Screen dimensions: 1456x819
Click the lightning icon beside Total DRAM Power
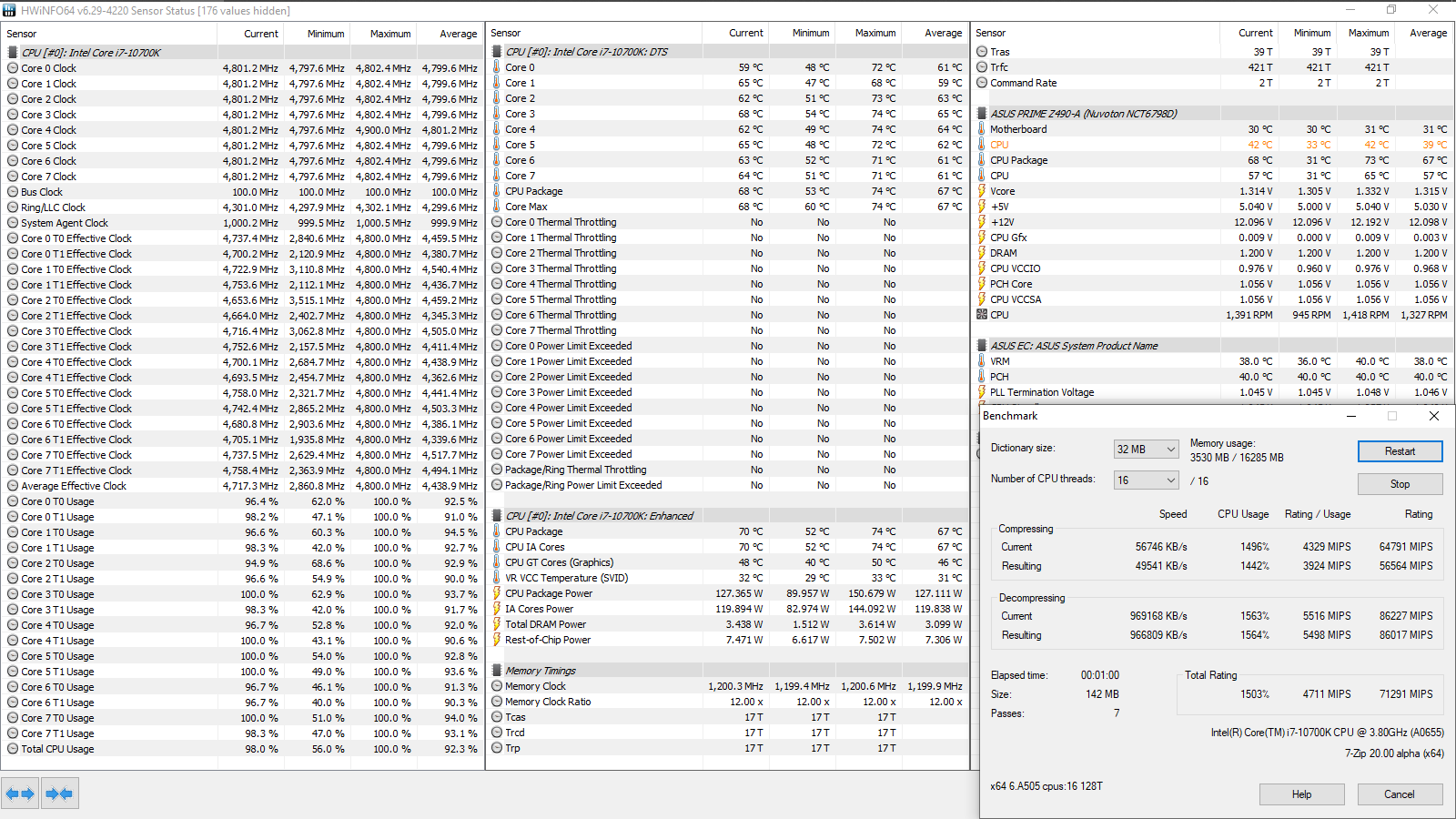(x=497, y=624)
